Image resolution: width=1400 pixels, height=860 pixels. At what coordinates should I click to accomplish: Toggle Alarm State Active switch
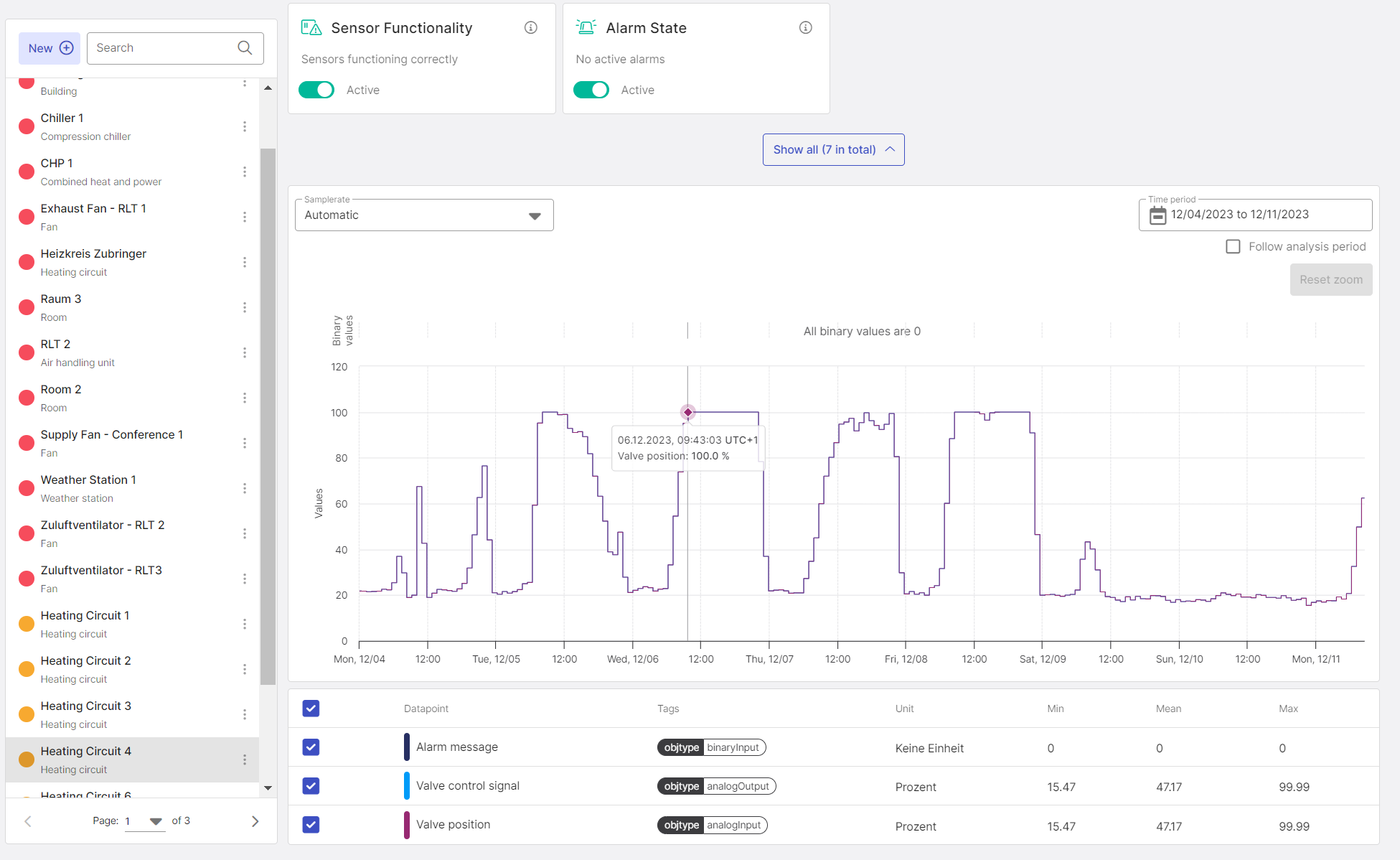pos(591,90)
